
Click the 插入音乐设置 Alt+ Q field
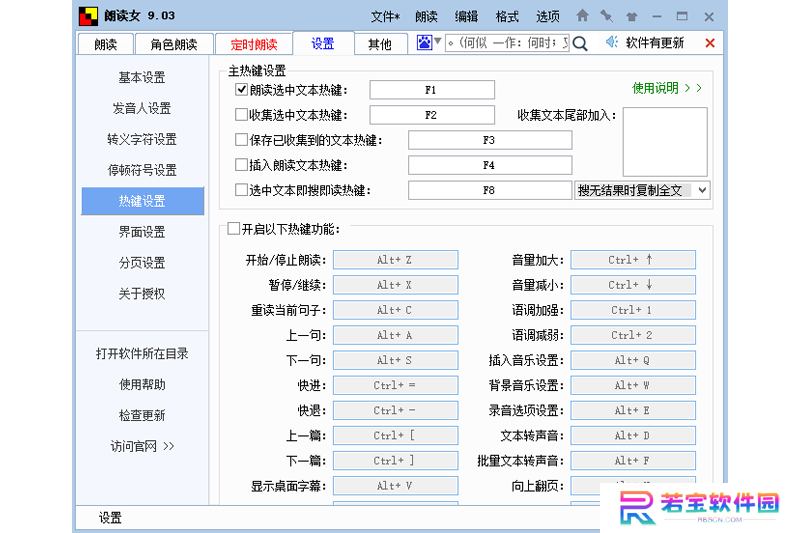coord(633,360)
